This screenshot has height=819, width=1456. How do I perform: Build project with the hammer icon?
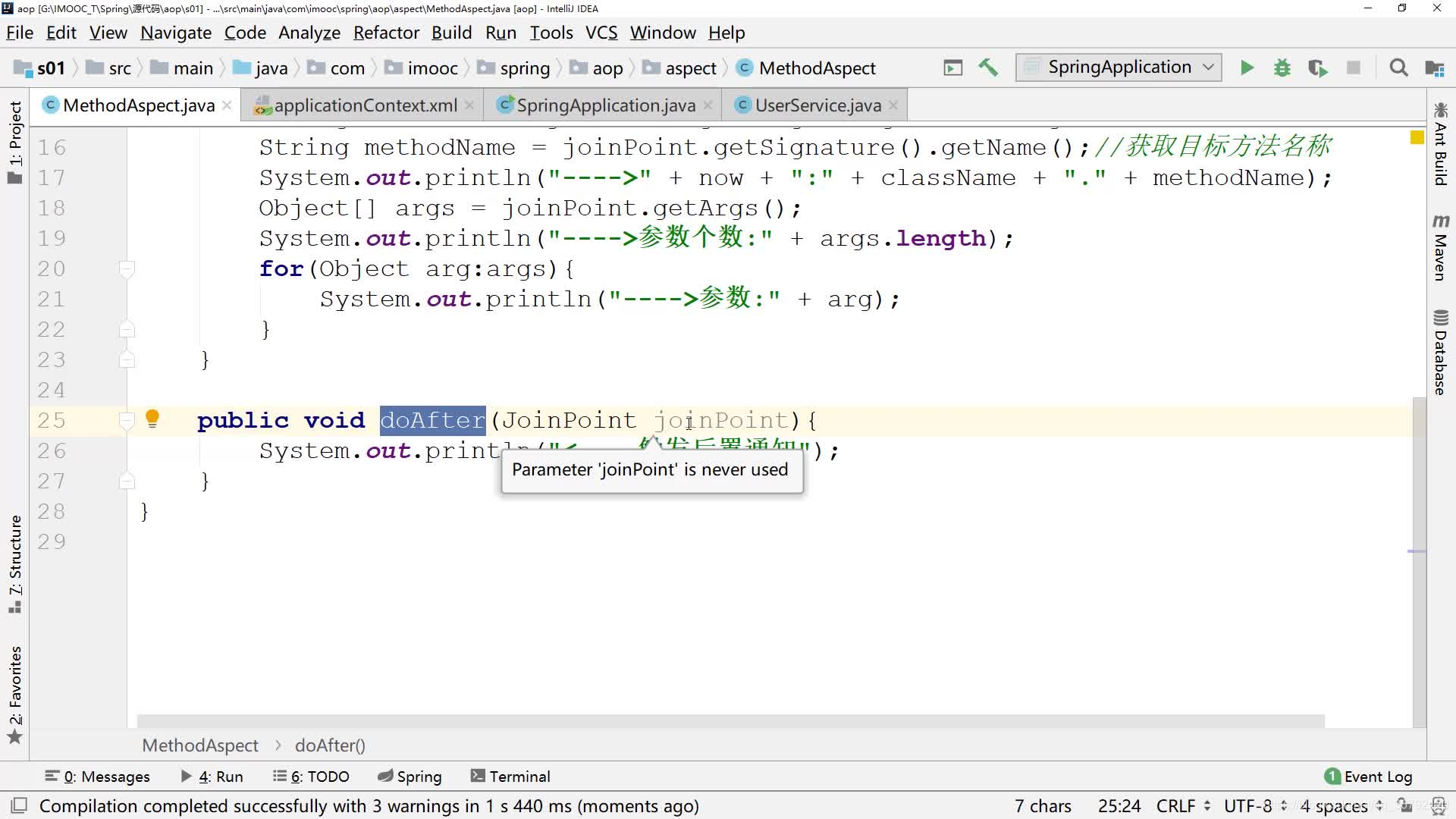pos(988,68)
